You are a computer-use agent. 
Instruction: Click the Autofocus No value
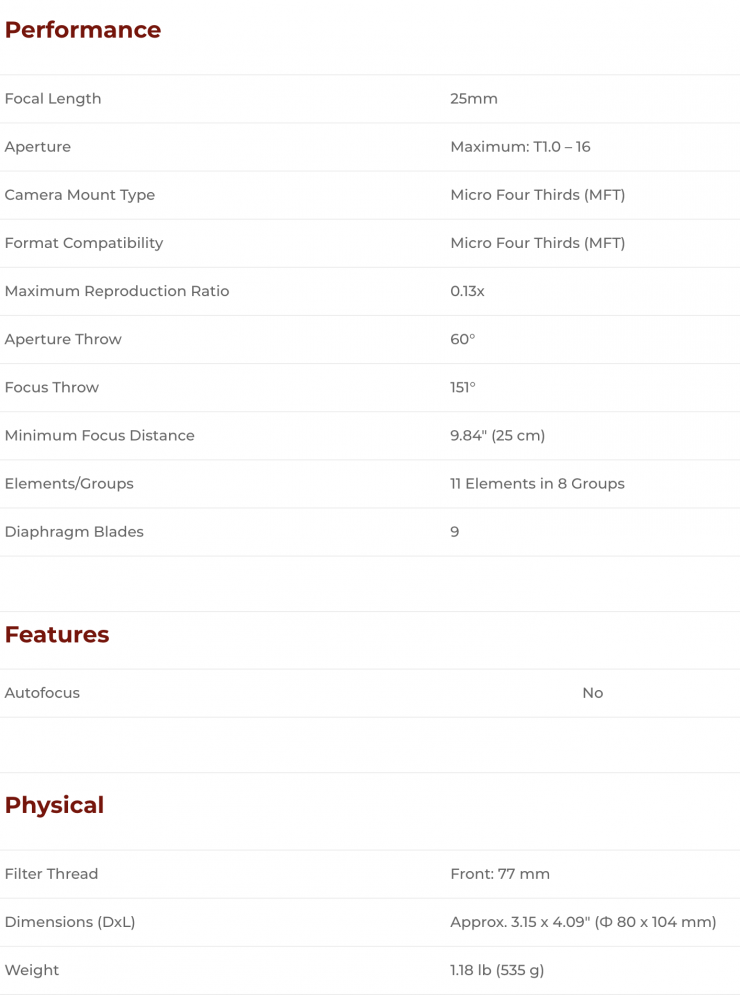[x=593, y=693]
